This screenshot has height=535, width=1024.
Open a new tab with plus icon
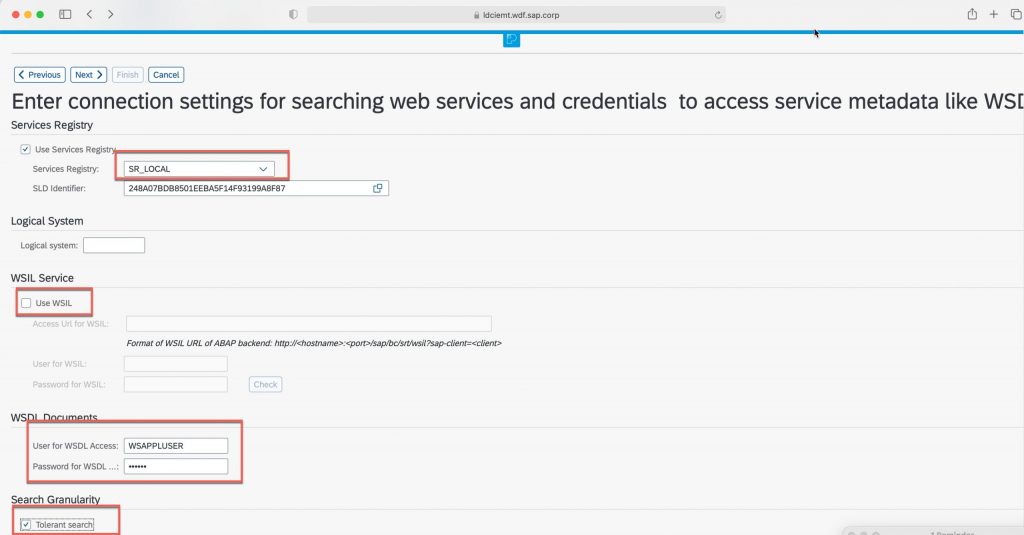click(x=993, y=14)
